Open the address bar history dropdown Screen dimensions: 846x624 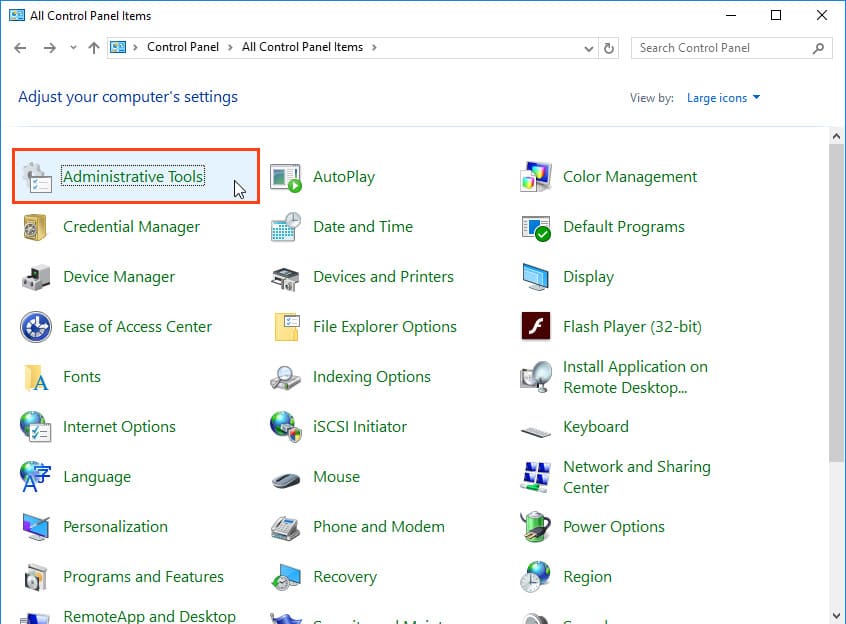(589, 48)
